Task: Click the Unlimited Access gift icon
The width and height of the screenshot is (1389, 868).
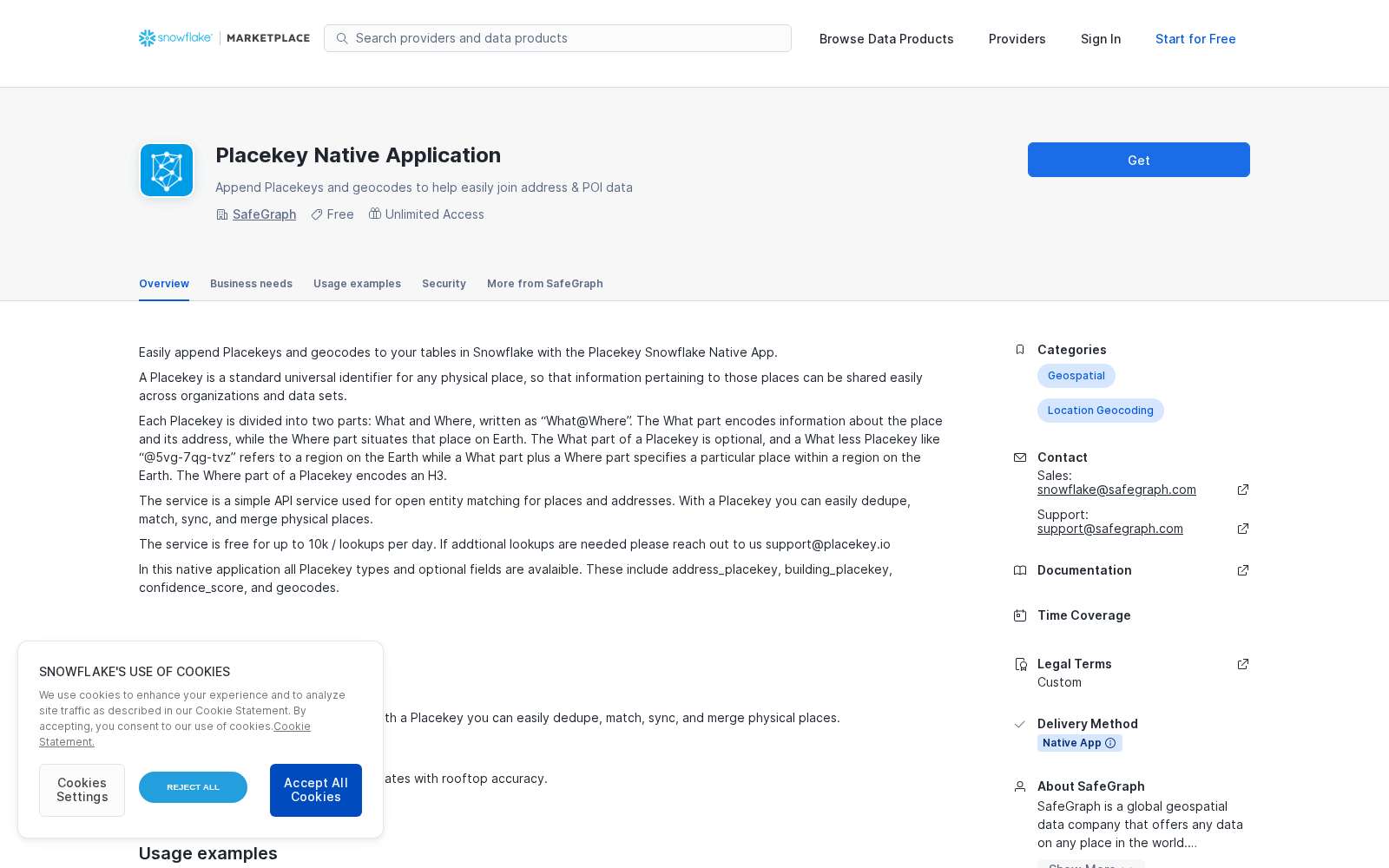Action: click(375, 214)
